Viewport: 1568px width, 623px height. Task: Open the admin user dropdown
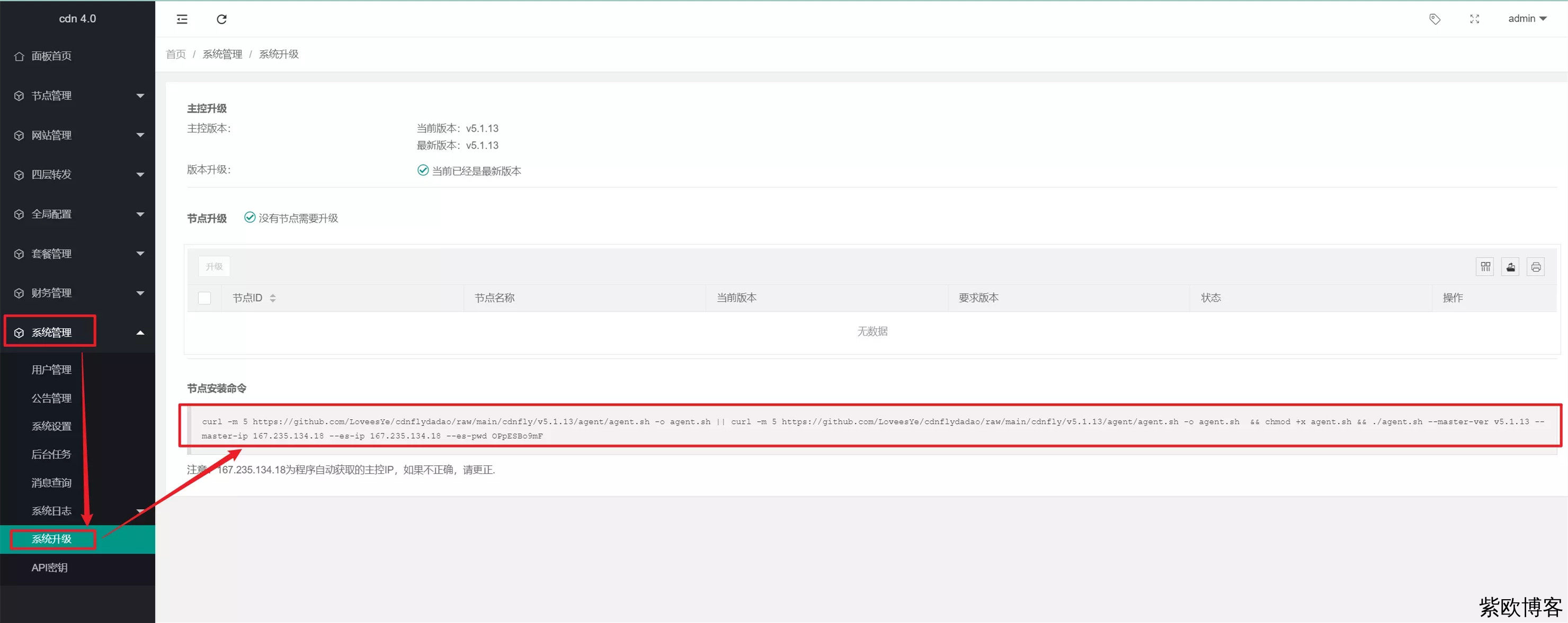click(x=1527, y=19)
